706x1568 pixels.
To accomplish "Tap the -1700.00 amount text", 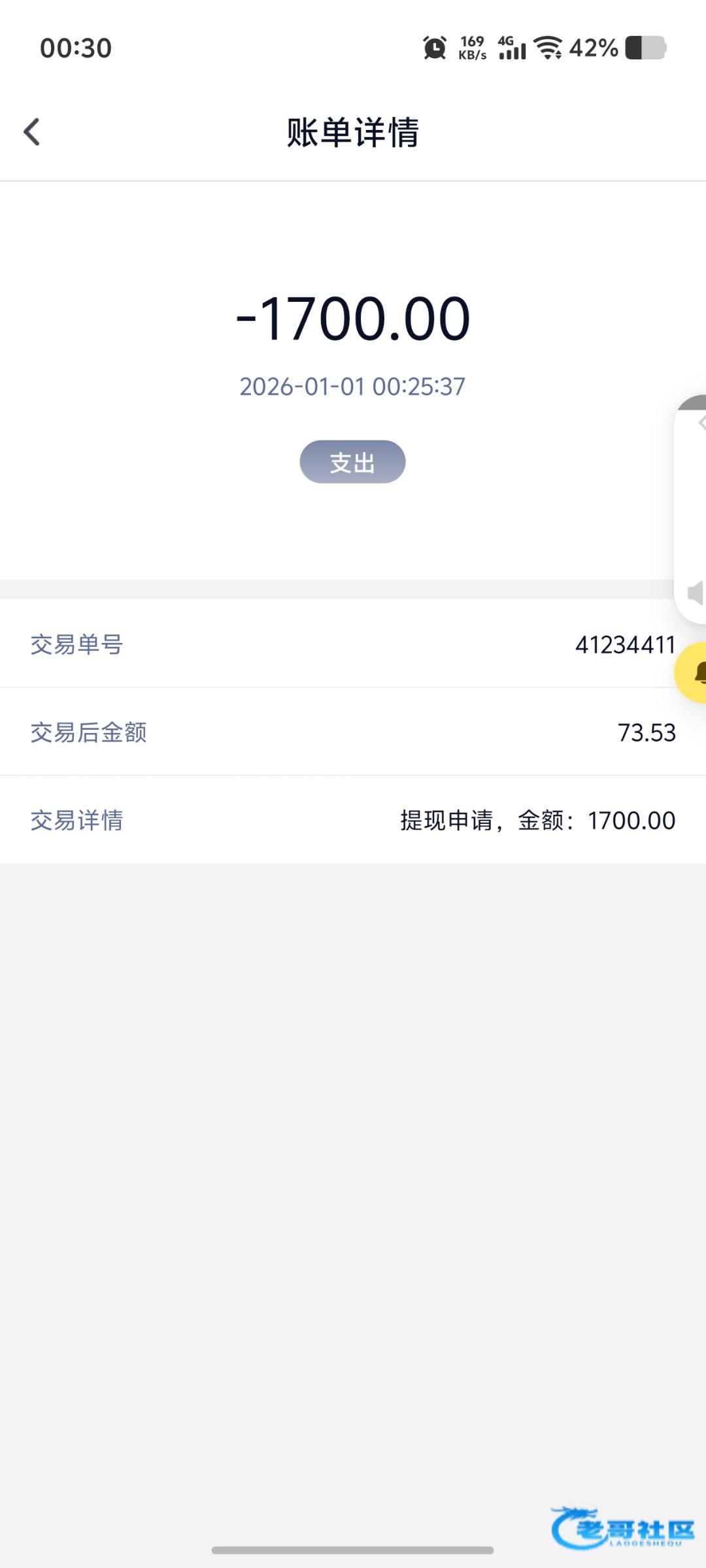I will tap(353, 319).
